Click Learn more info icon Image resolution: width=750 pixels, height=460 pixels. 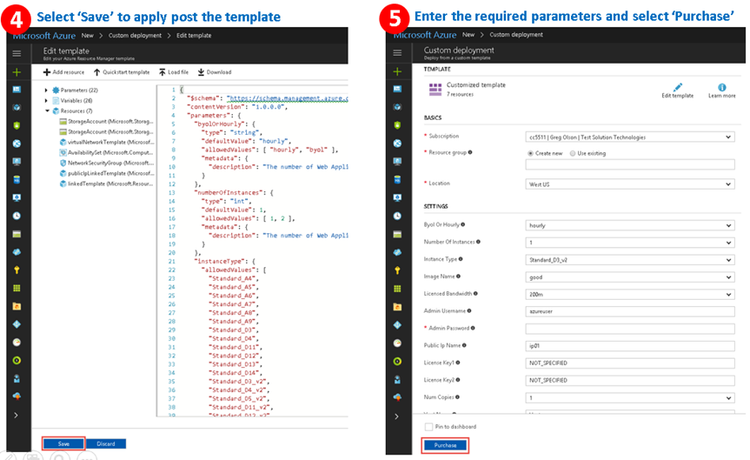coord(722,89)
